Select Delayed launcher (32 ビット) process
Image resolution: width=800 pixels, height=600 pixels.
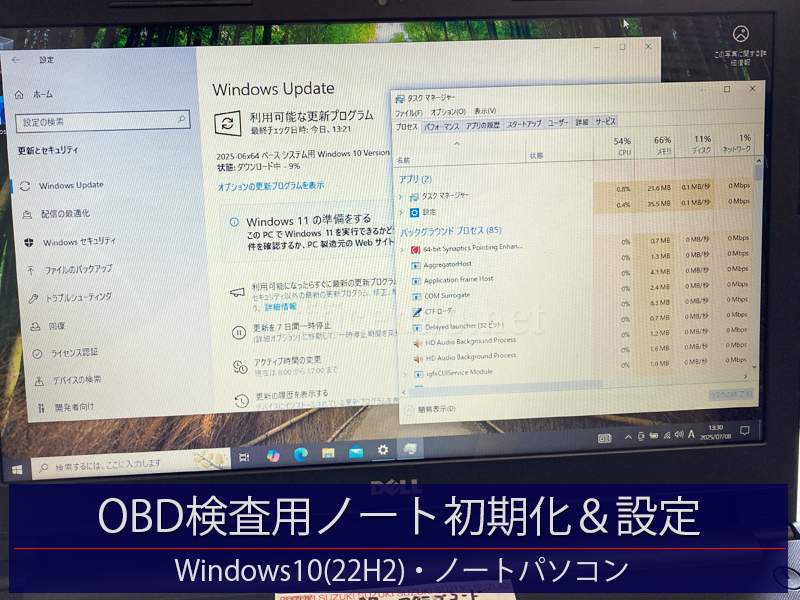coord(464,326)
